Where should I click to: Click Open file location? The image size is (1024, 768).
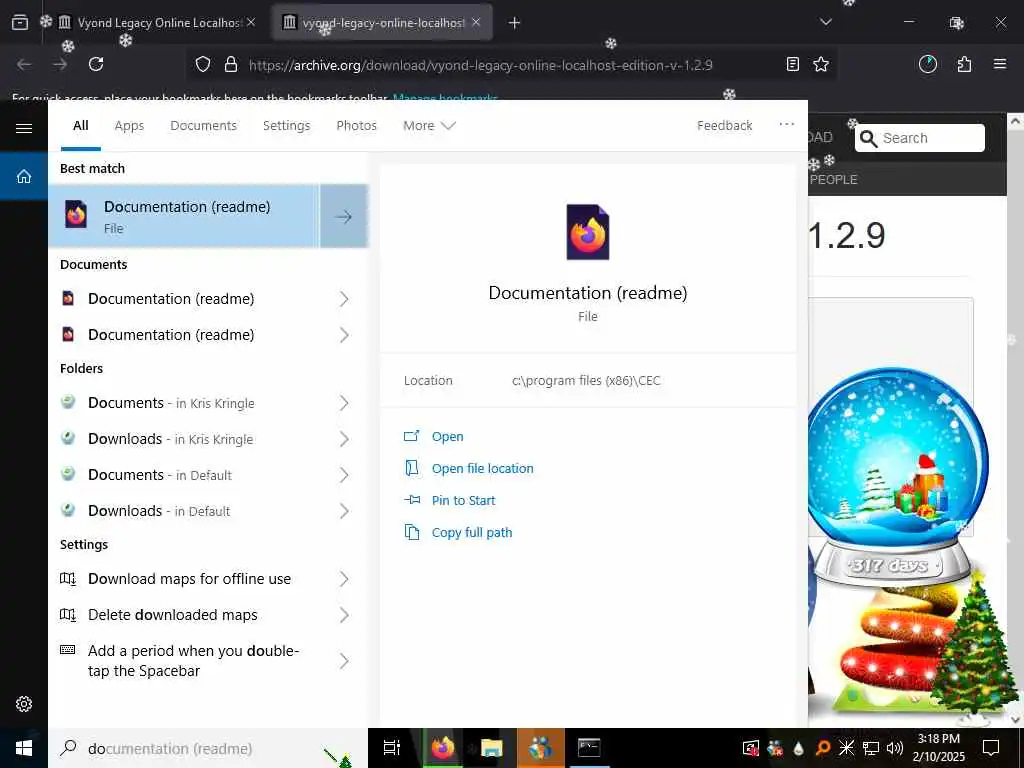tap(483, 468)
